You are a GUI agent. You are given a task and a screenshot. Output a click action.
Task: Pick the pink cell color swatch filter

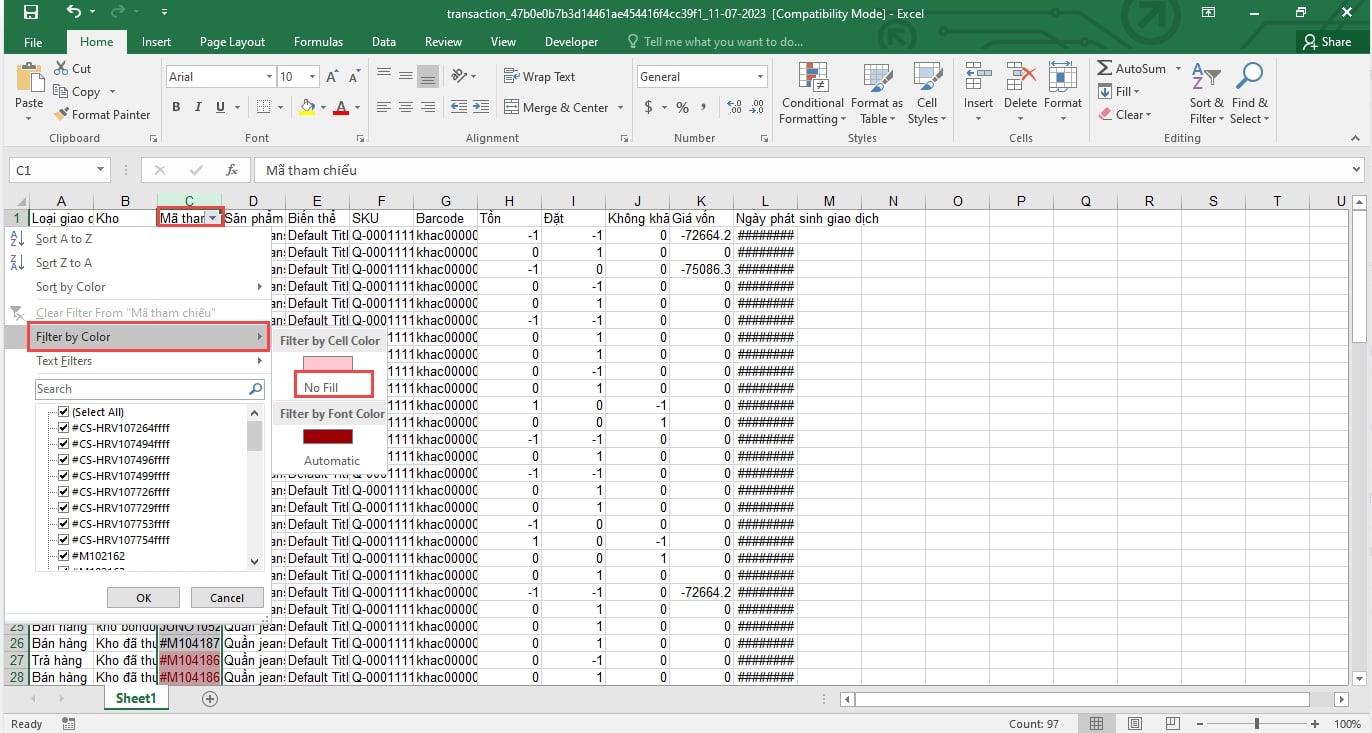point(328,364)
